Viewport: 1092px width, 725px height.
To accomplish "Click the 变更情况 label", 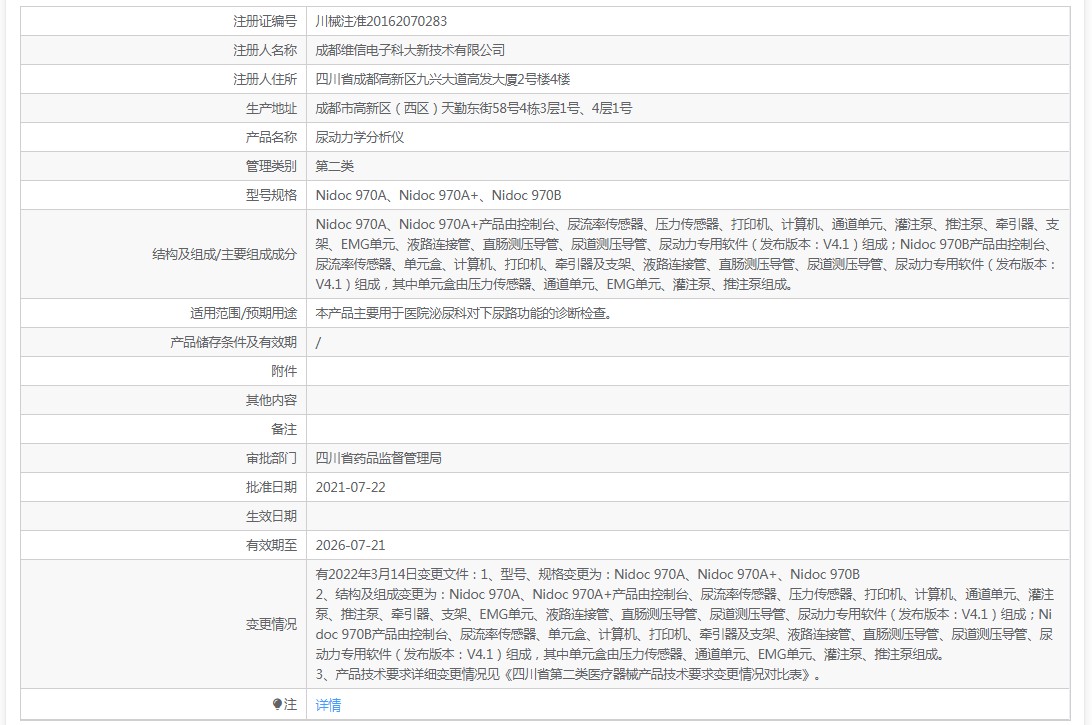I will (271, 625).
